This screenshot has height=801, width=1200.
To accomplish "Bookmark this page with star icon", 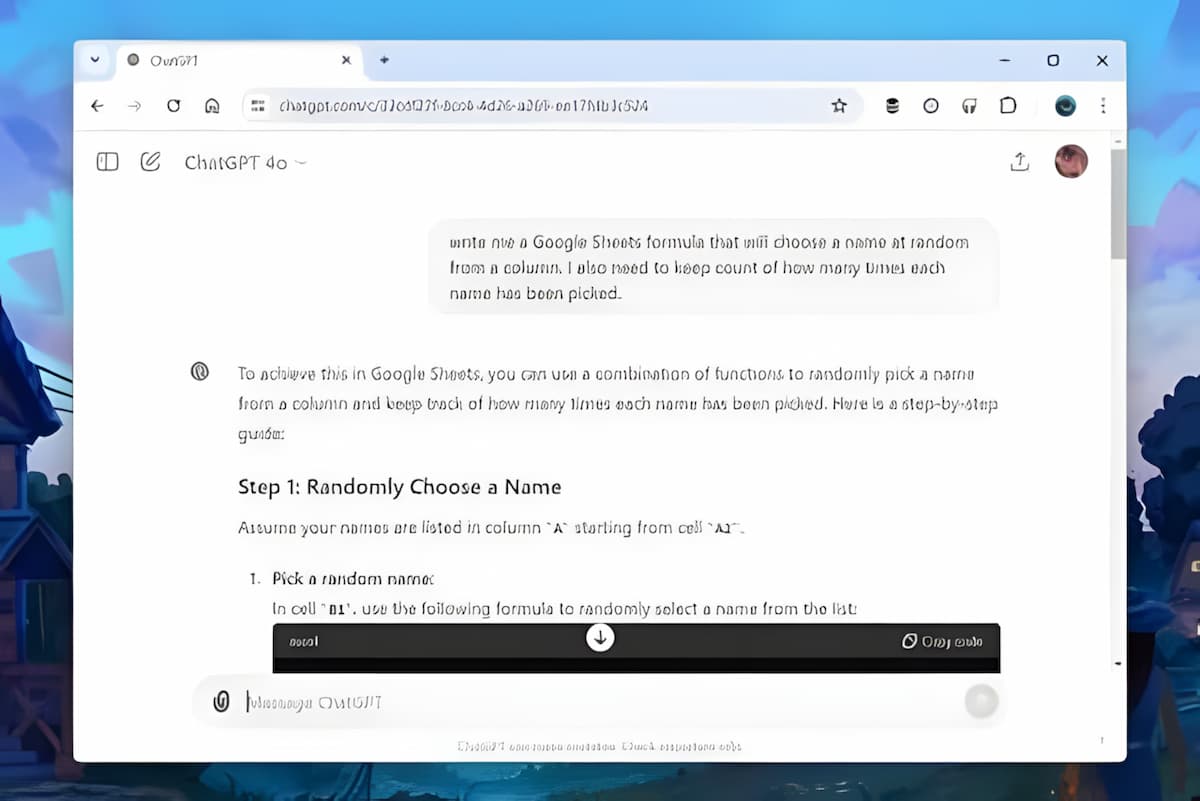I will [839, 106].
